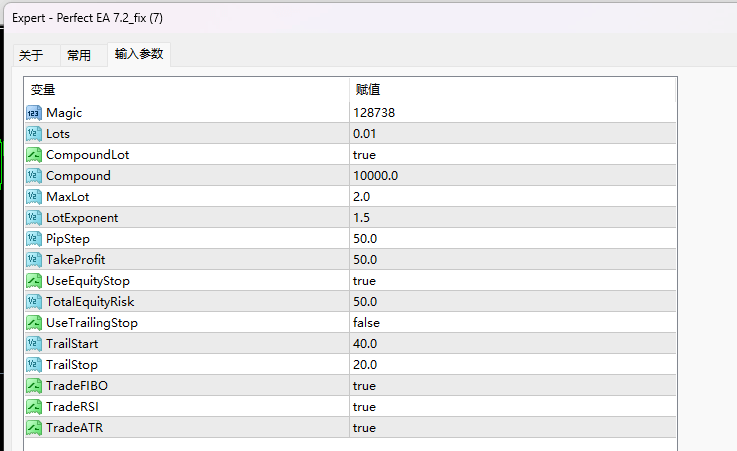The image size is (737, 451).
Task: Click the TradeFIBO boolean icon
Action: [33, 386]
